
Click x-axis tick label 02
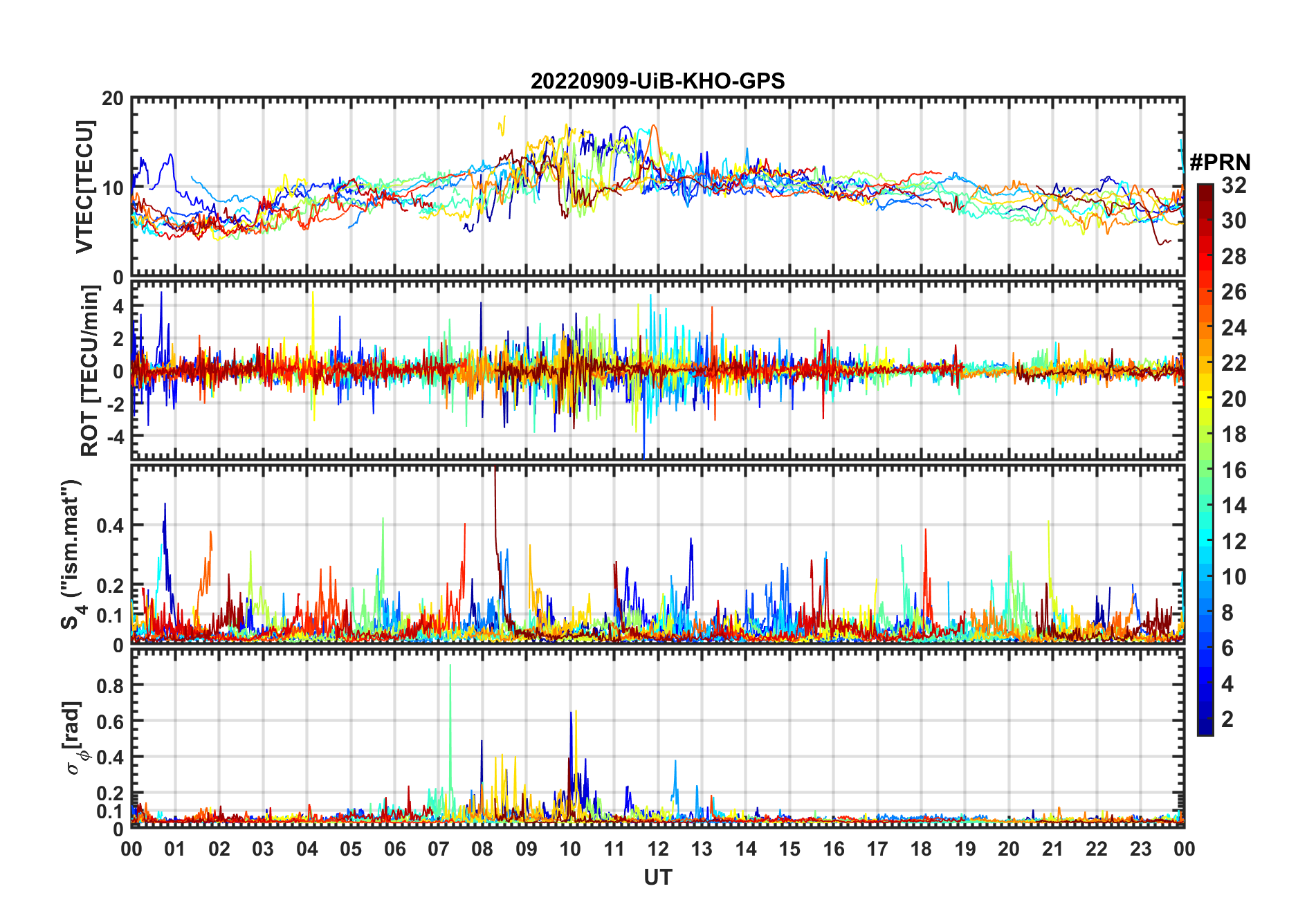pyautogui.click(x=219, y=849)
